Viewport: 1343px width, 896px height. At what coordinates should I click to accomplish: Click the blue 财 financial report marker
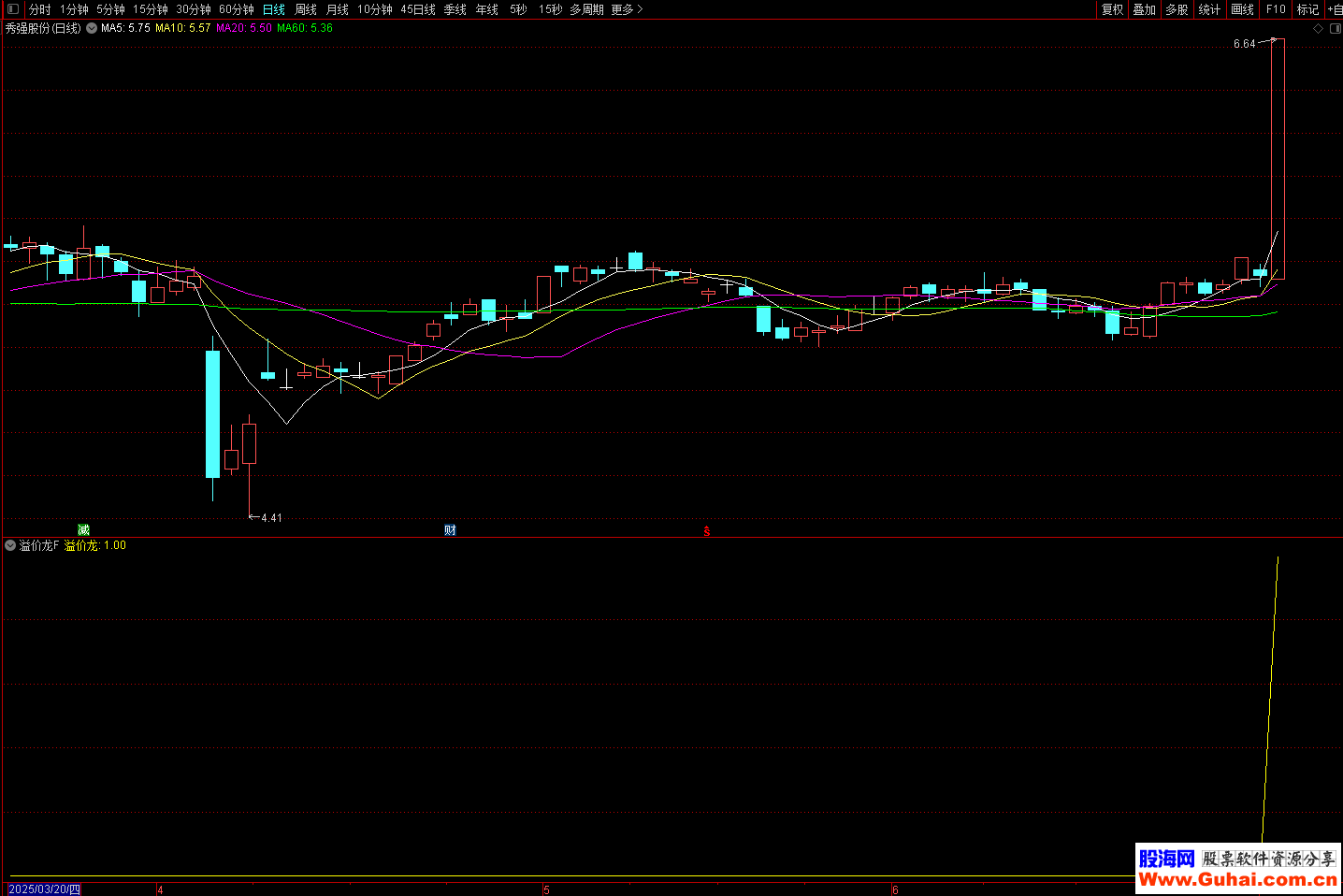450,530
